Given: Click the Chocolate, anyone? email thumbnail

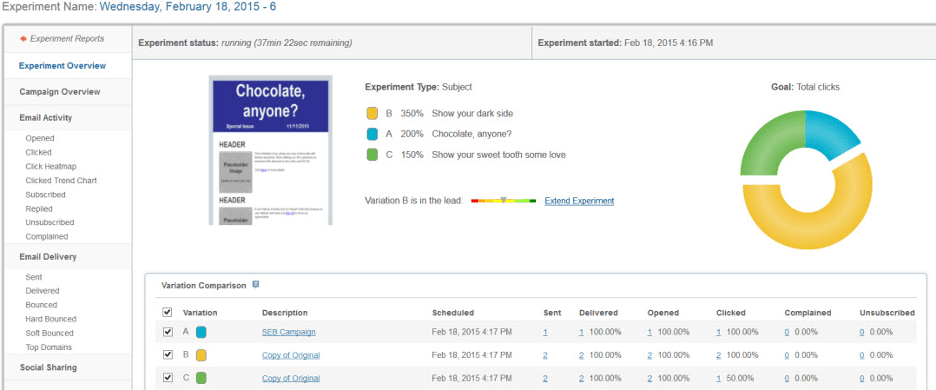Looking at the screenshot, I should coord(270,150).
